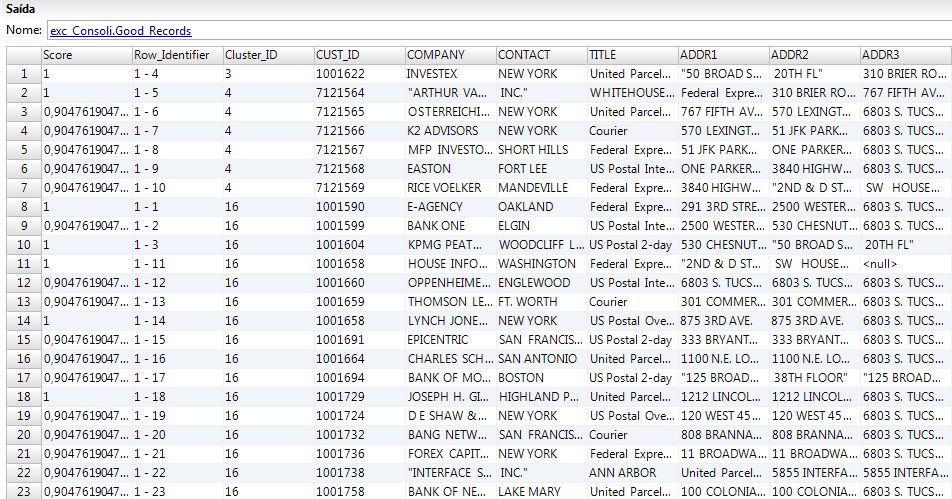Select contact cell FORT LEE
952x499 pixels.
pyautogui.click(x=542, y=169)
